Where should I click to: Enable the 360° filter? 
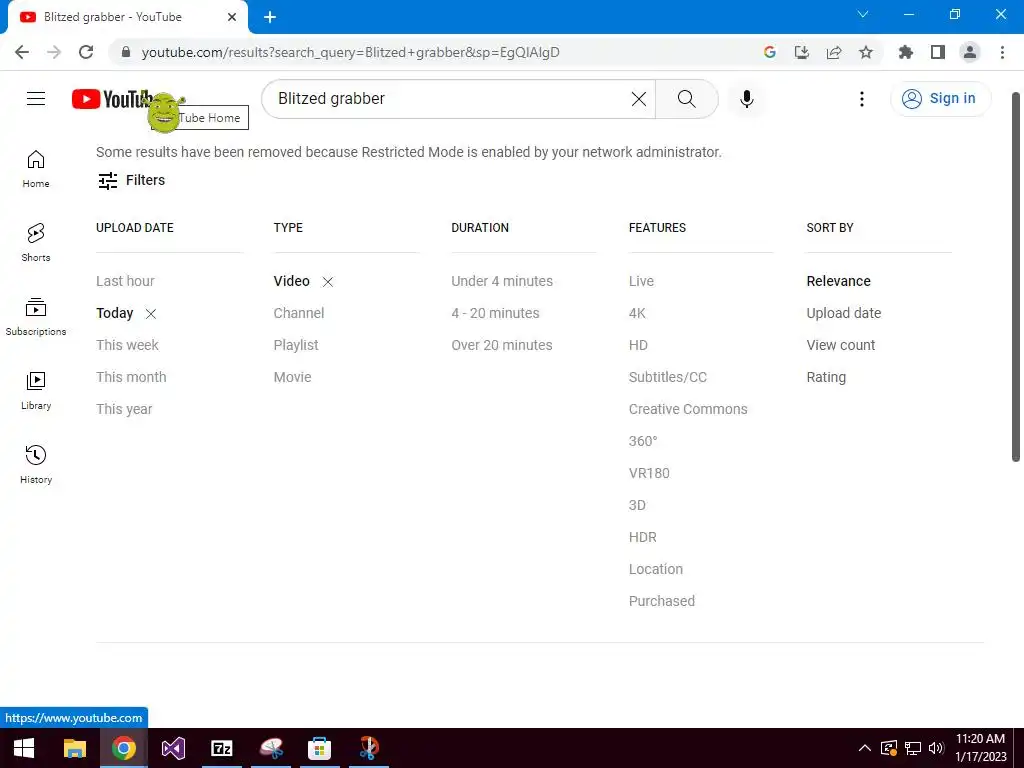pos(643,441)
